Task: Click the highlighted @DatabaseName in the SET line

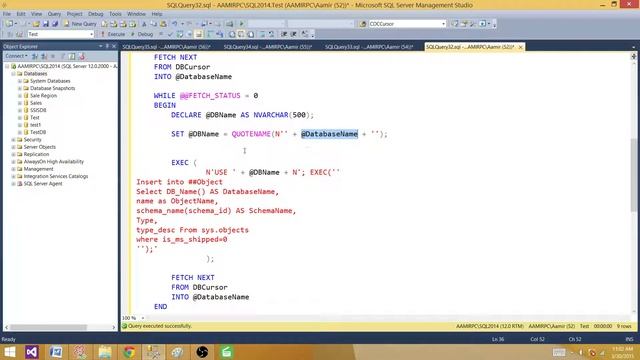Action: [329, 134]
